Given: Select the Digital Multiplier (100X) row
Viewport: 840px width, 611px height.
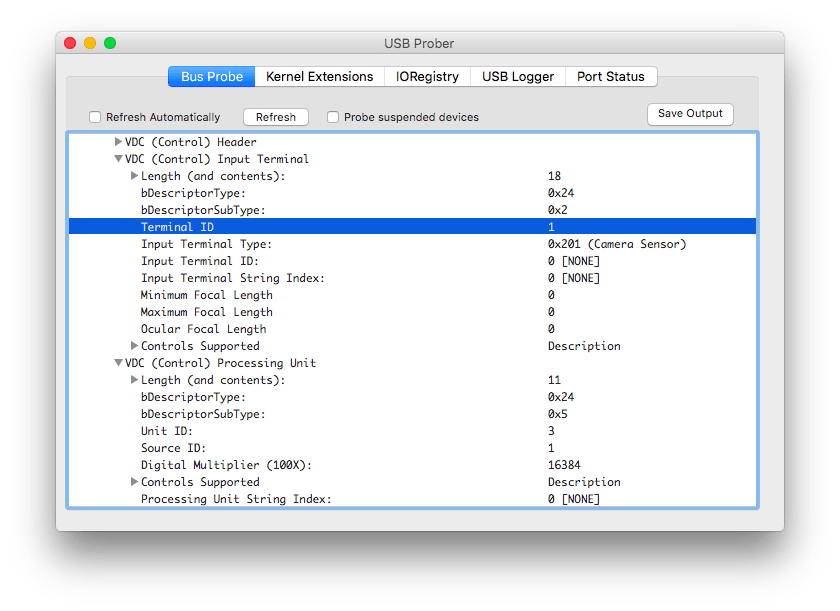Looking at the screenshot, I should point(412,465).
